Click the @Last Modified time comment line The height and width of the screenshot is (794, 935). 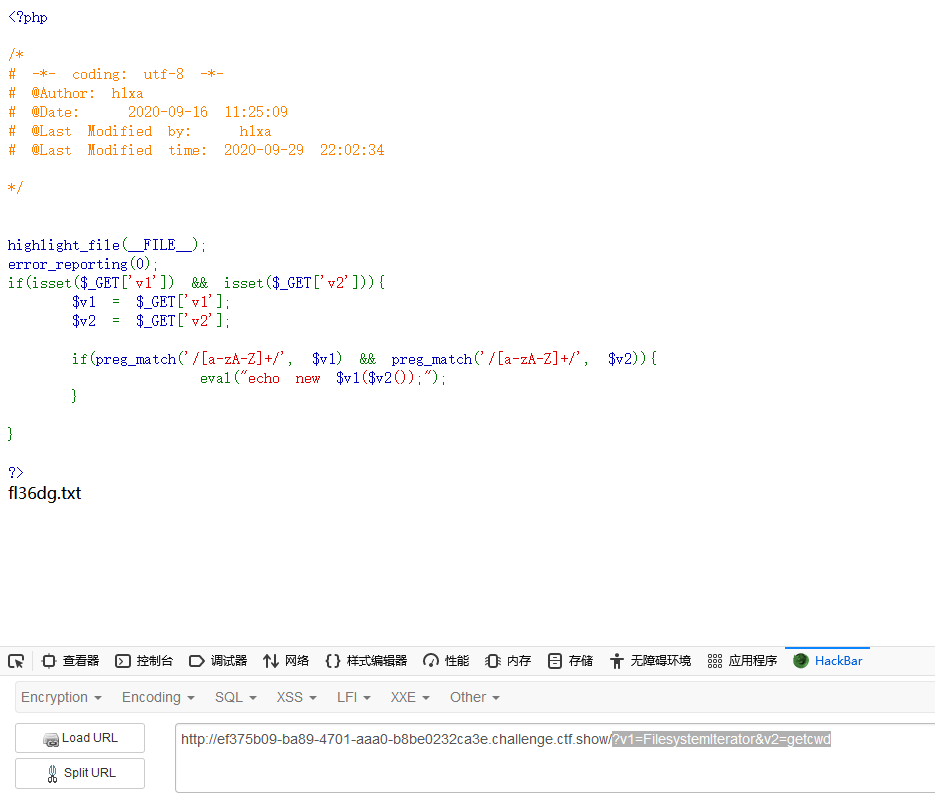[x=196, y=150]
